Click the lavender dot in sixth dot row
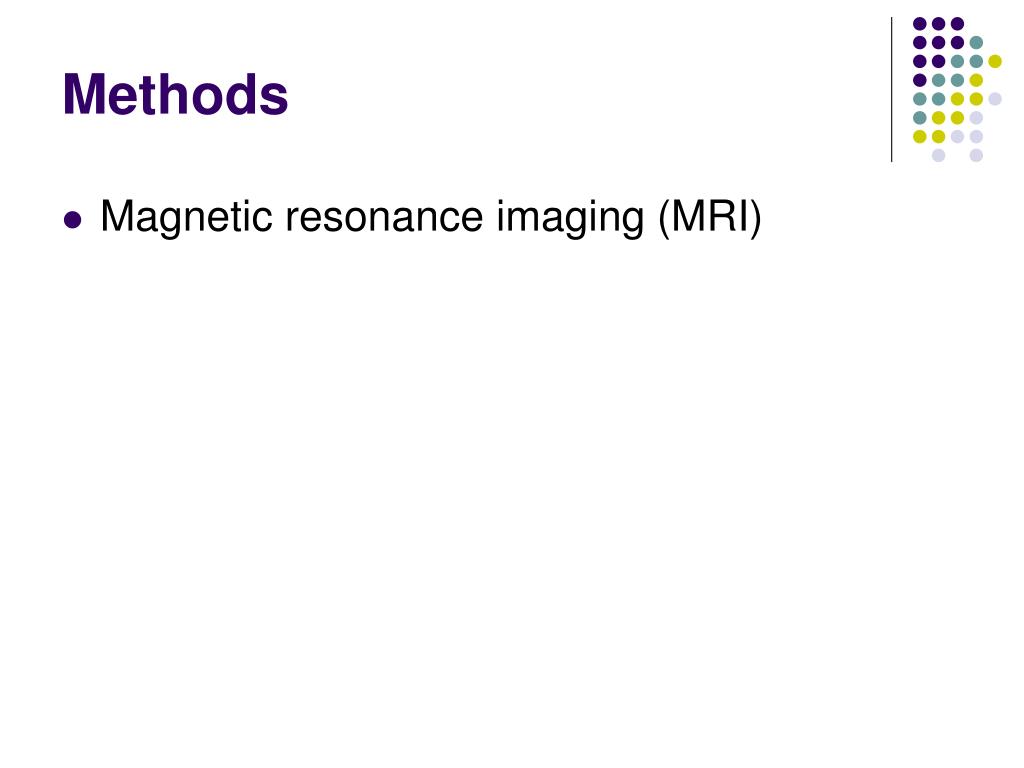 click(976, 118)
